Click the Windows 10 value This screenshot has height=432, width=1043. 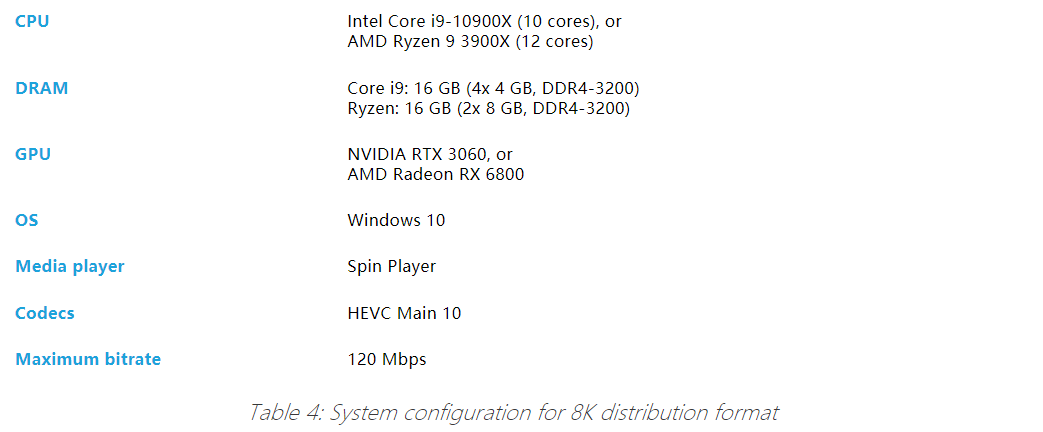tap(396, 220)
